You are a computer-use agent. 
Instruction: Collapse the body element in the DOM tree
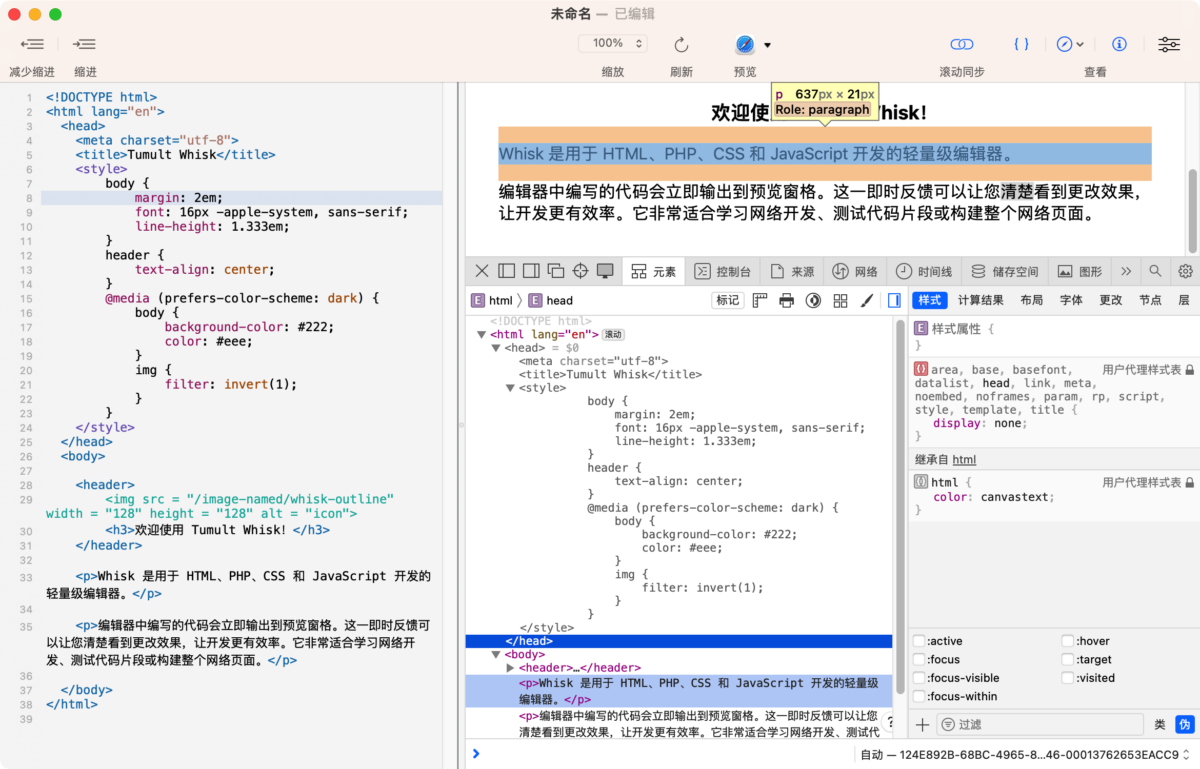click(x=495, y=654)
